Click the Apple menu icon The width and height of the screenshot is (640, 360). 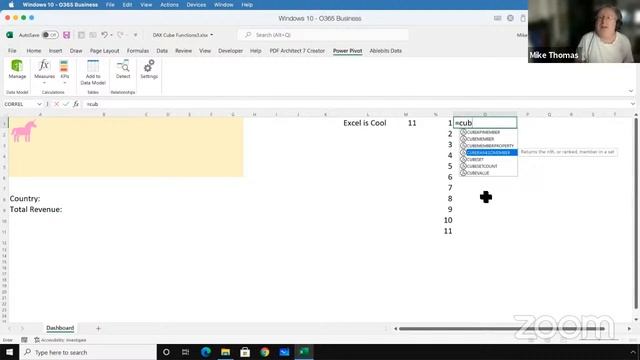[11, 5]
